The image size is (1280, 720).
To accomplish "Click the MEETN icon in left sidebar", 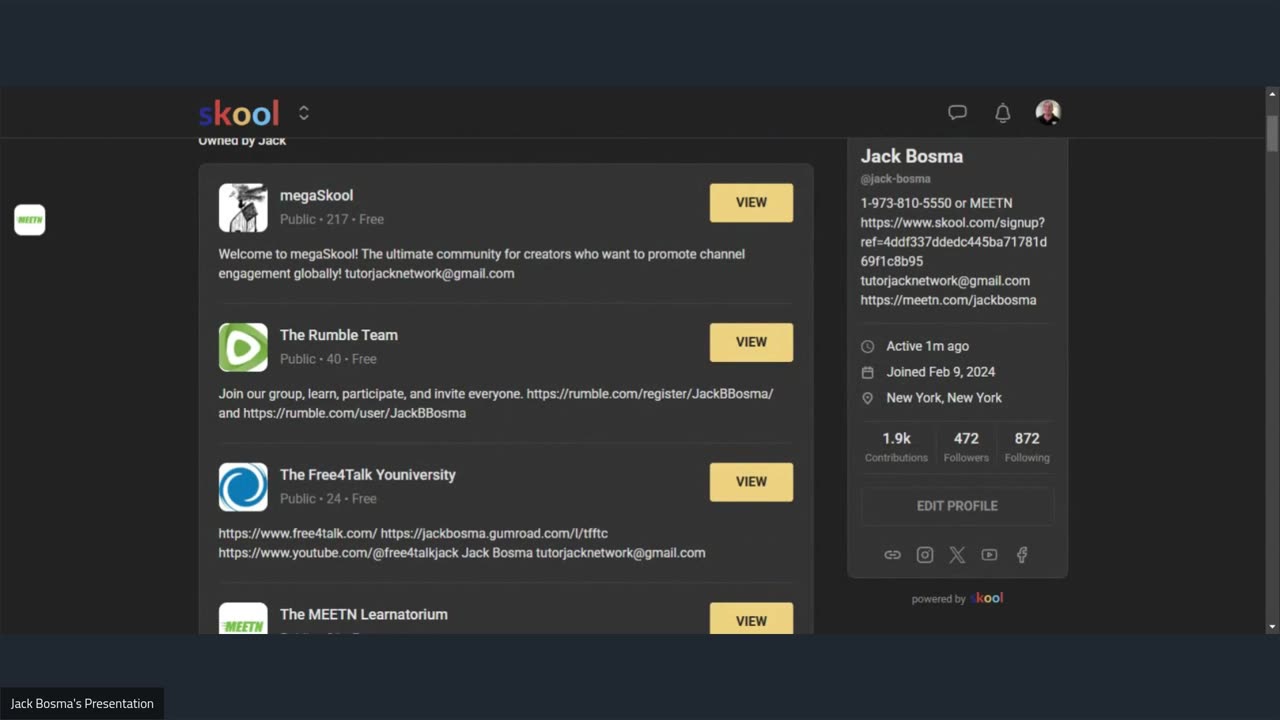I will (30, 220).
